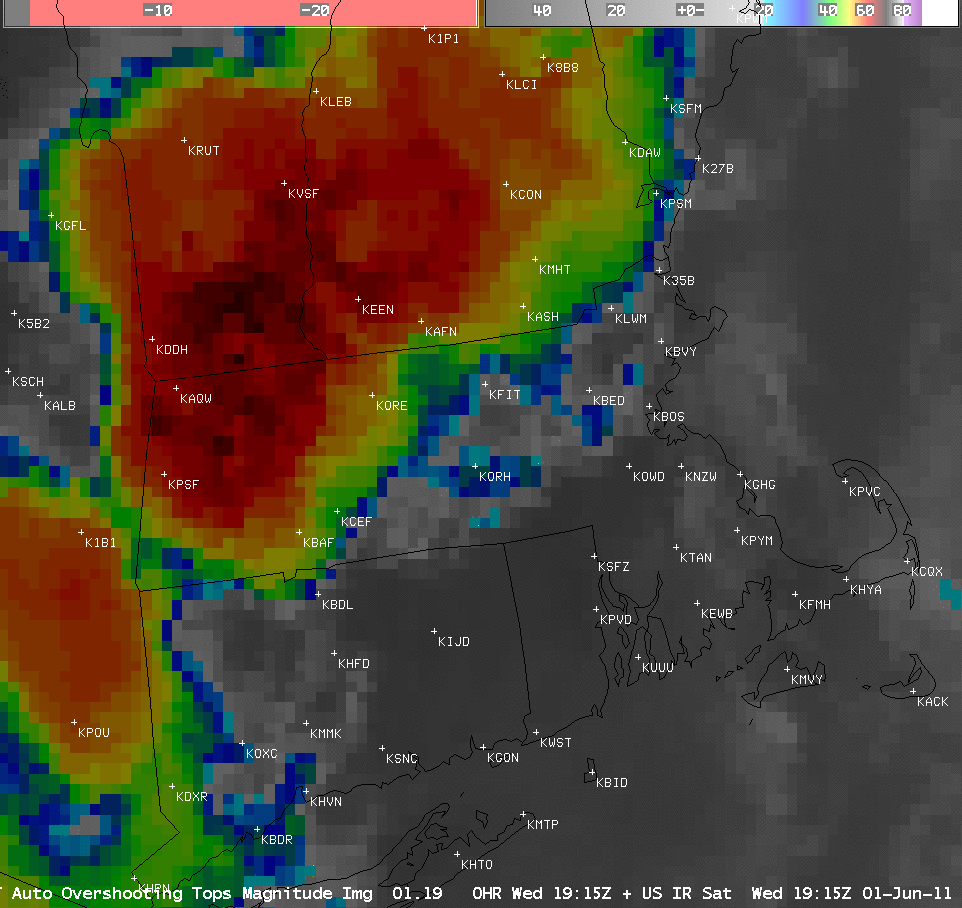Click the KCON station marker
The image size is (962, 908).
pyautogui.click(x=506, y=184)
